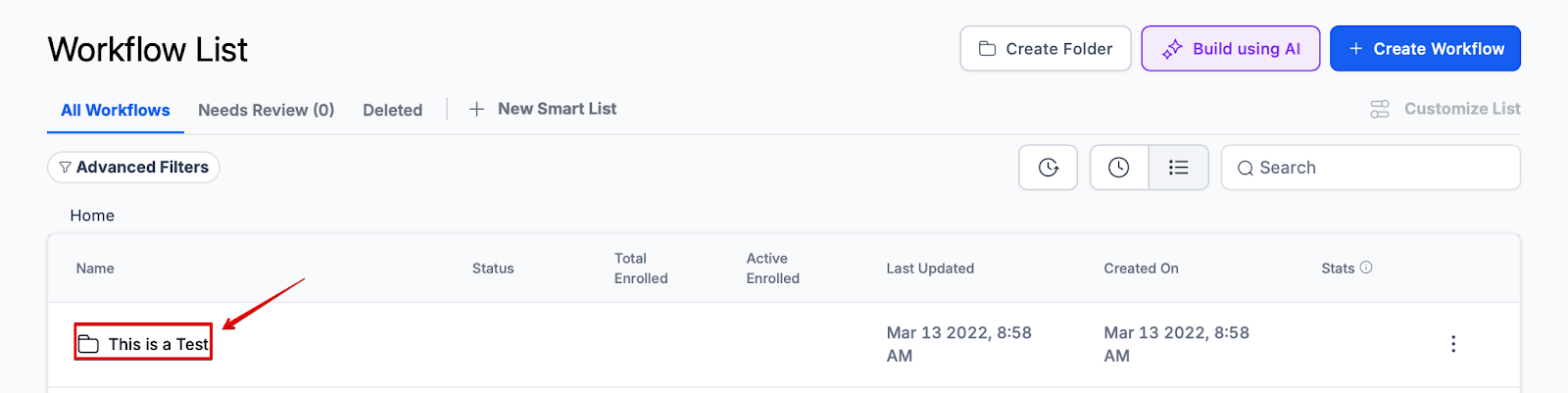Switch to the list view toggle
This screenshot has height=393, width=1568.
click(x=1178, y=168)
